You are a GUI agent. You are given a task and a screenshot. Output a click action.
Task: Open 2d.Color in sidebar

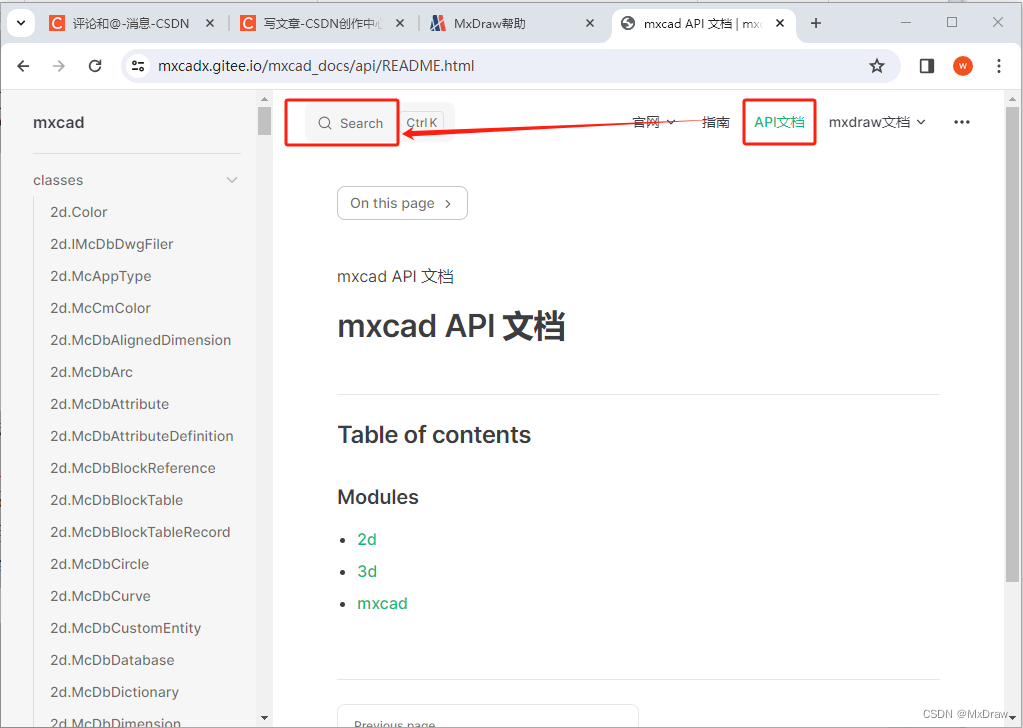(78, 212)
